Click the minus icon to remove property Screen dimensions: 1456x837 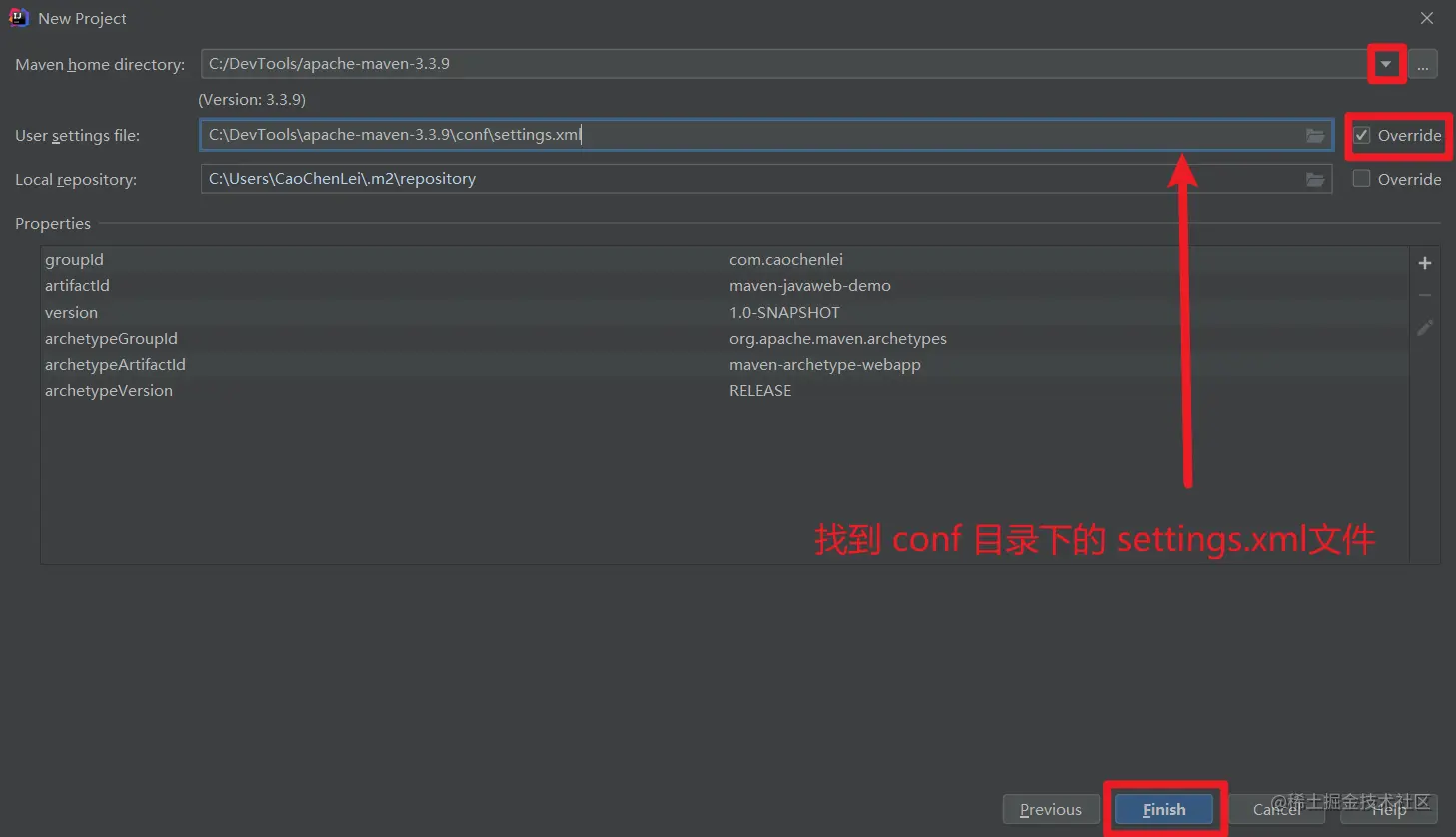(1425, 295)
